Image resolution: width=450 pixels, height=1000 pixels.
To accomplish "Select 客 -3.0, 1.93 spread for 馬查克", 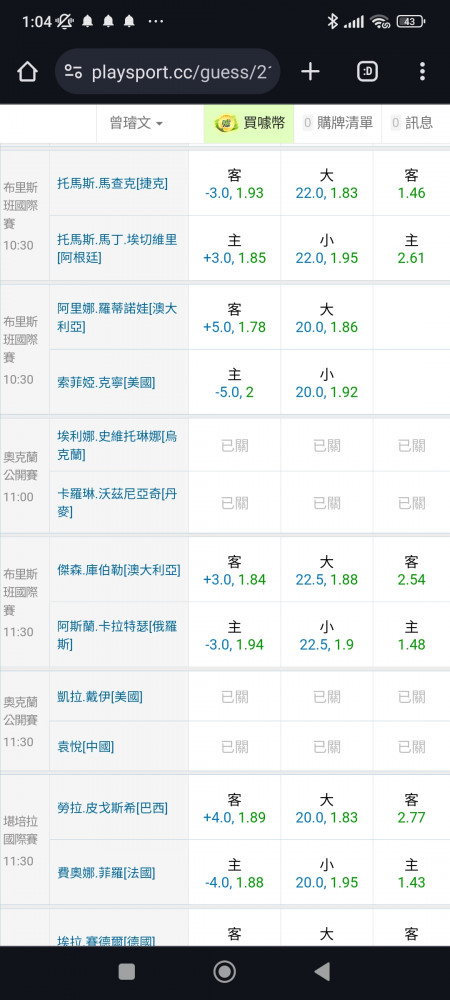I will pyautogui.click(x=234, y=184).
